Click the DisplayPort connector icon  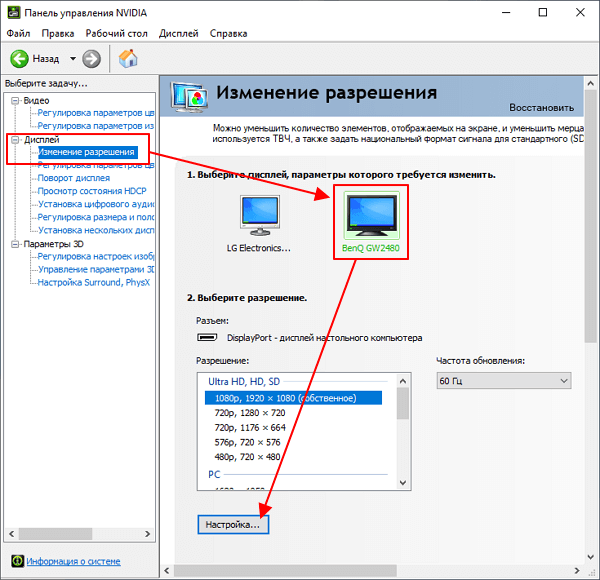(207, 337)
